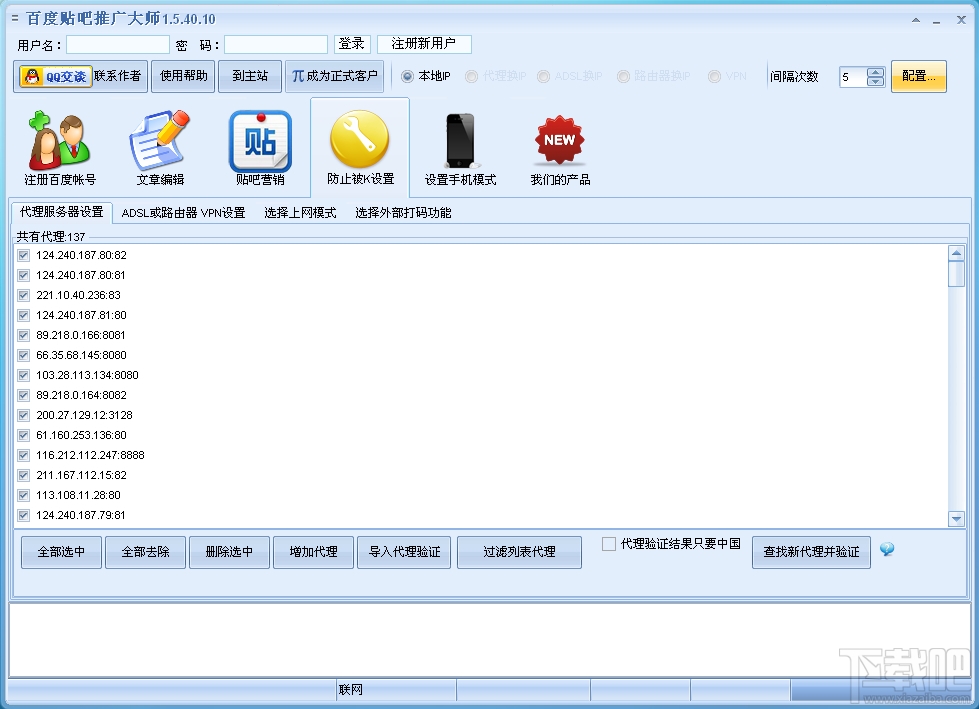Image resolution: width=979 pixels, height=709 pixels.
Task: Uncheck proxy 113.108.11.28:80
Action: coord(24,495)
